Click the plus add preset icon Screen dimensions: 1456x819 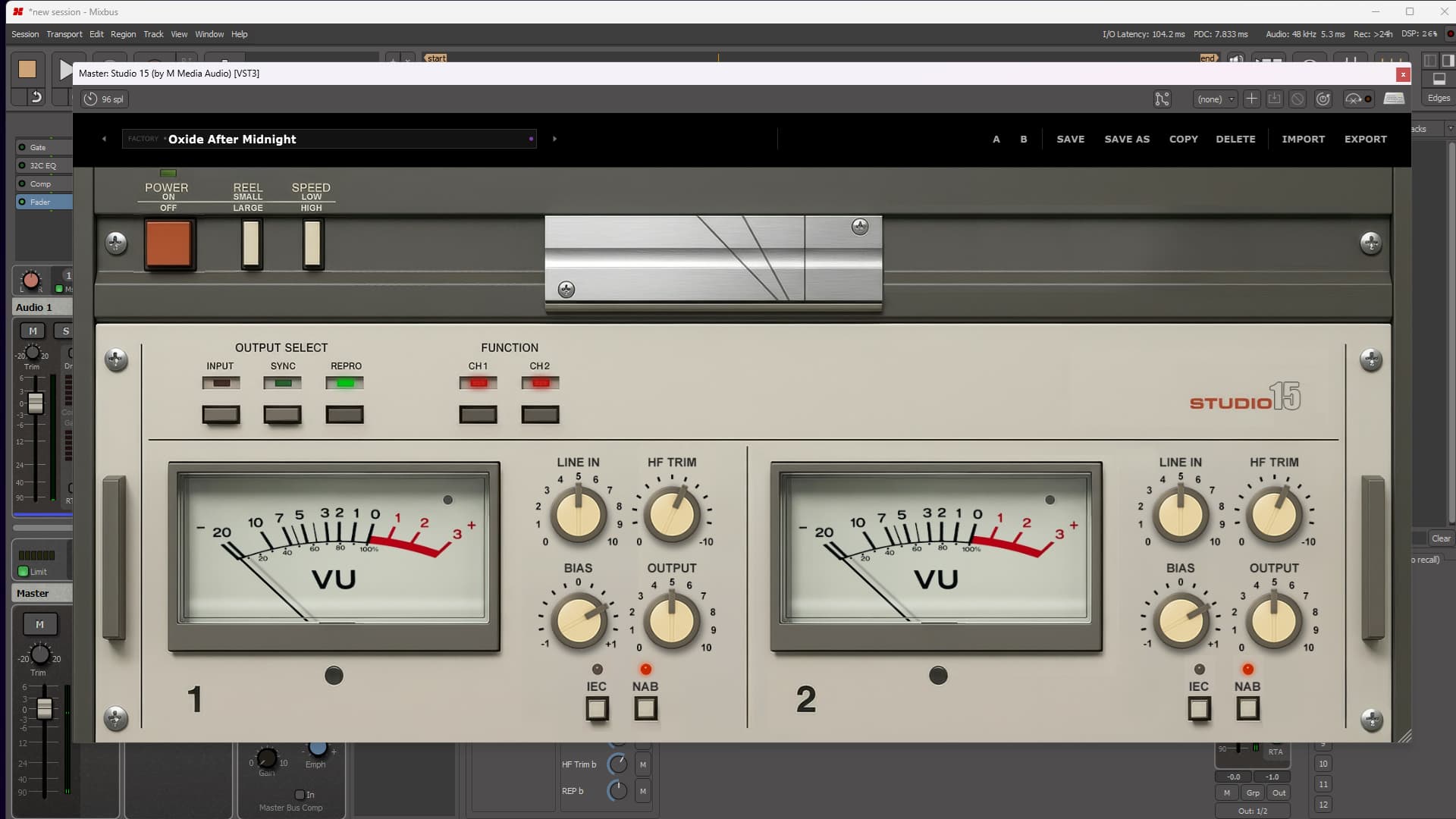coord(1251,99)
